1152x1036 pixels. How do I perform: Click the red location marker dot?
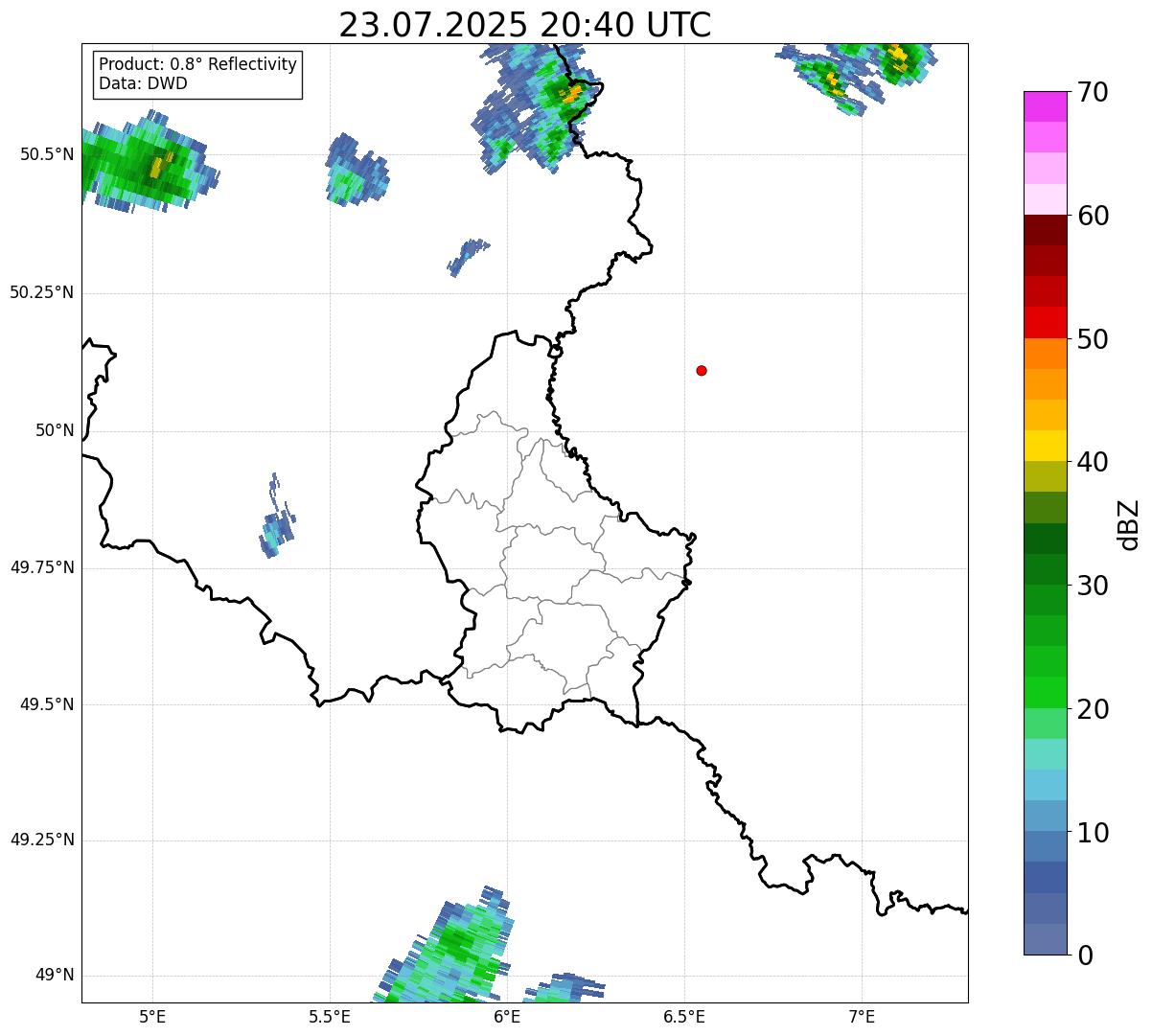[702, 370]
